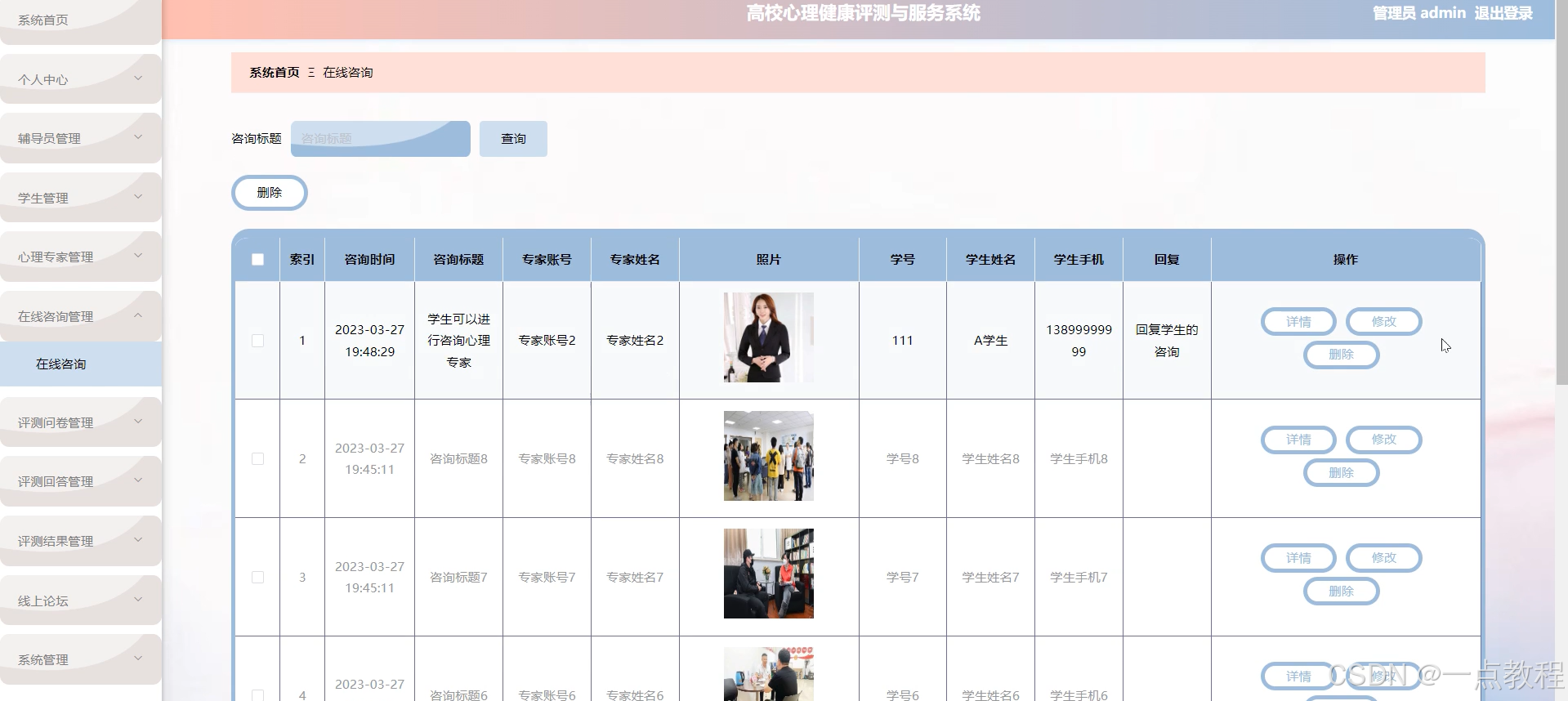The height and width of the screenshot is (701, 1568).
Task: Open the photo thumbnail in 专家姓名7 row
Action: coord(769,574)
